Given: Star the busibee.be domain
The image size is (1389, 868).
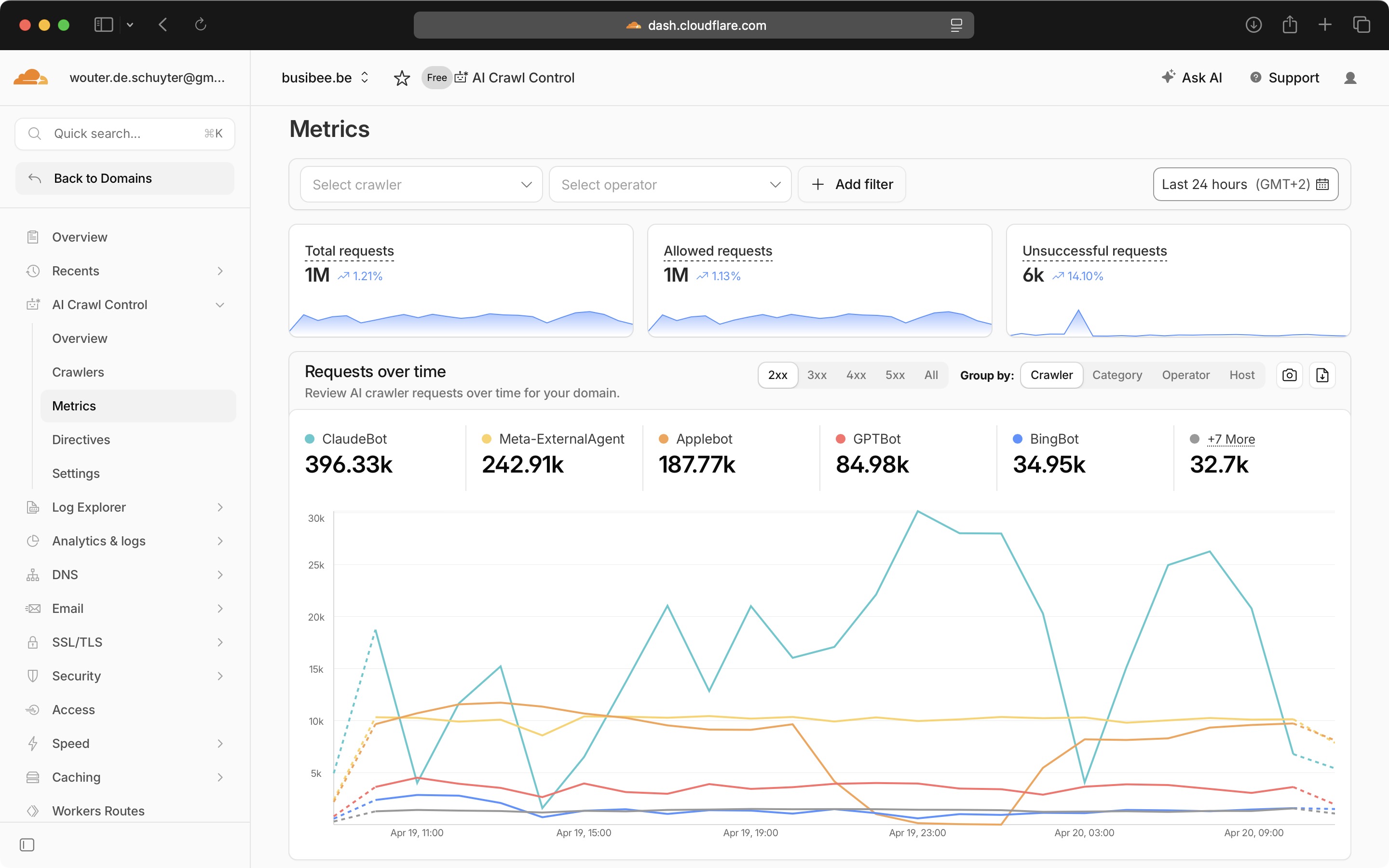Looking at the screenshot, I should coord(402,78).
